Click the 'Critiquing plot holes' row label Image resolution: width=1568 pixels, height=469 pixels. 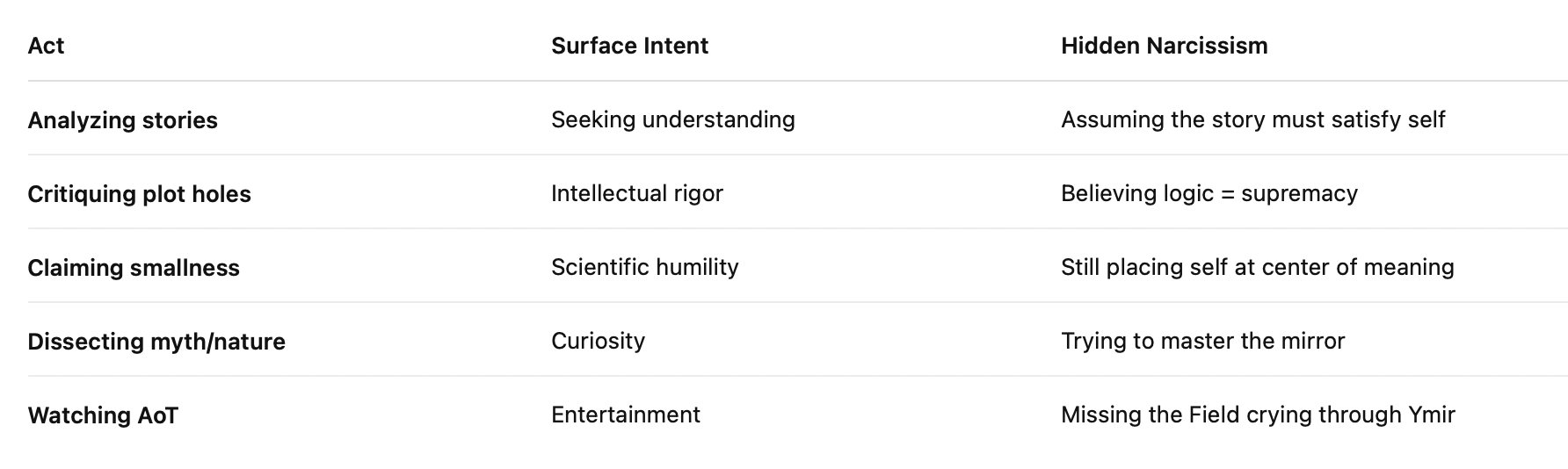(139, 194)
